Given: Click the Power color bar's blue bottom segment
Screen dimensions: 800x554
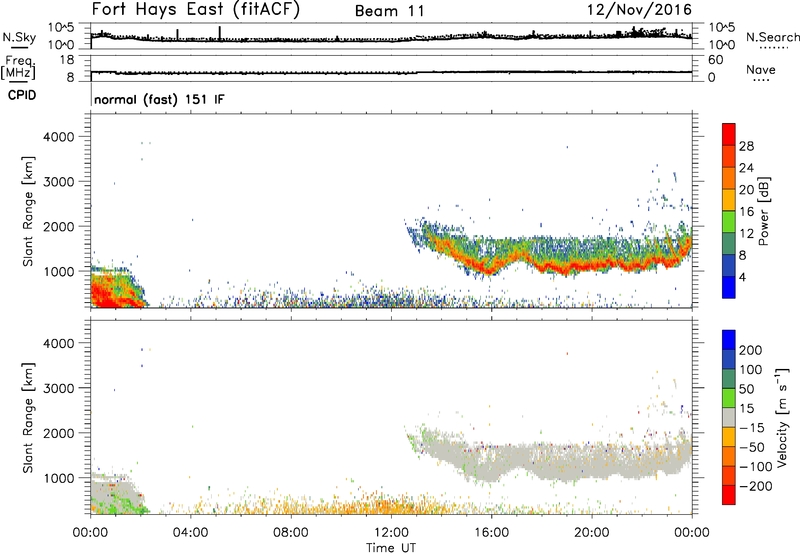Looking at the screenshot, I should click(x=729, y=287).
